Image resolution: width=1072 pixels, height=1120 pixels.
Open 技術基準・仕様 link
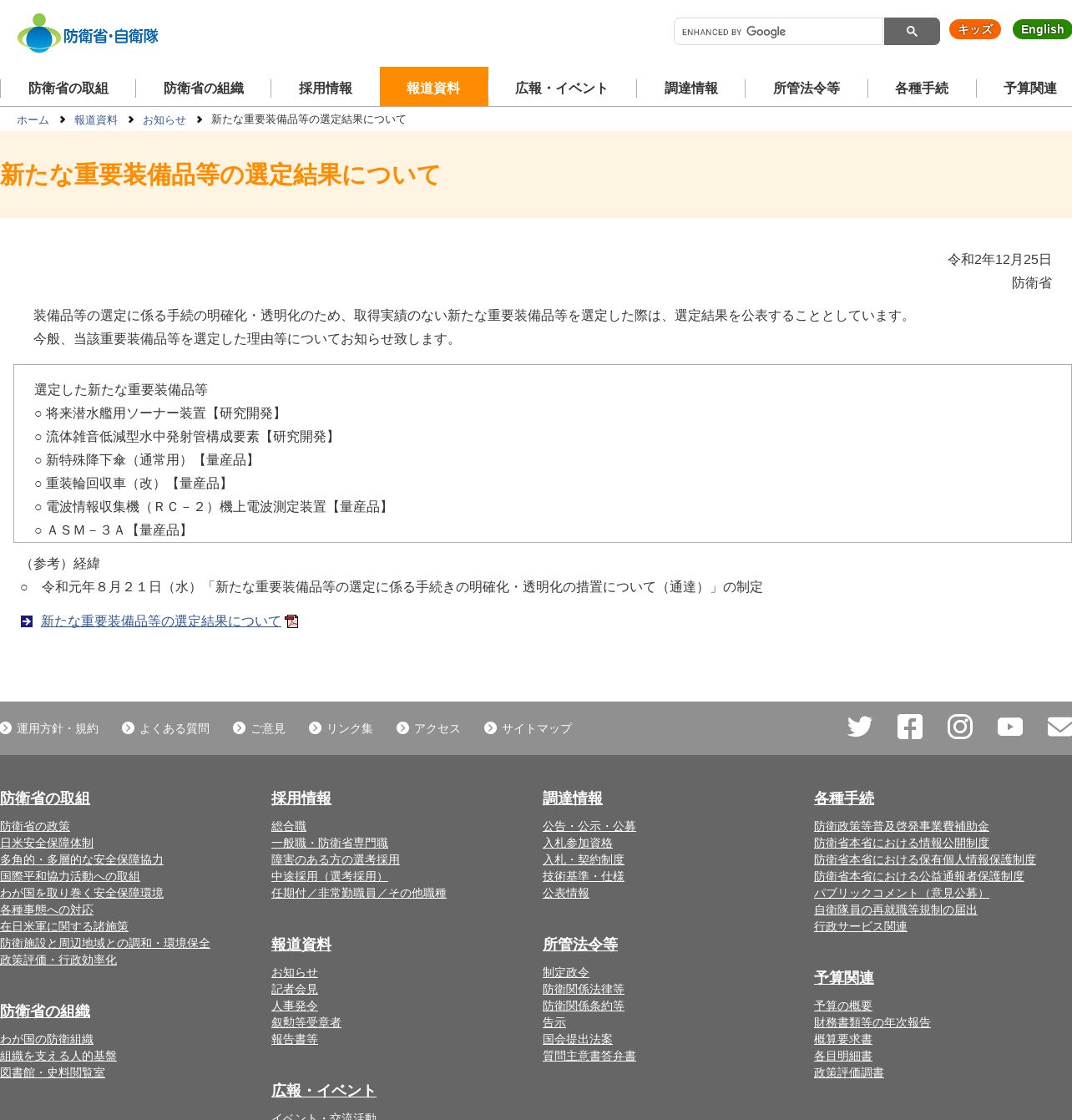coord(584,877)
